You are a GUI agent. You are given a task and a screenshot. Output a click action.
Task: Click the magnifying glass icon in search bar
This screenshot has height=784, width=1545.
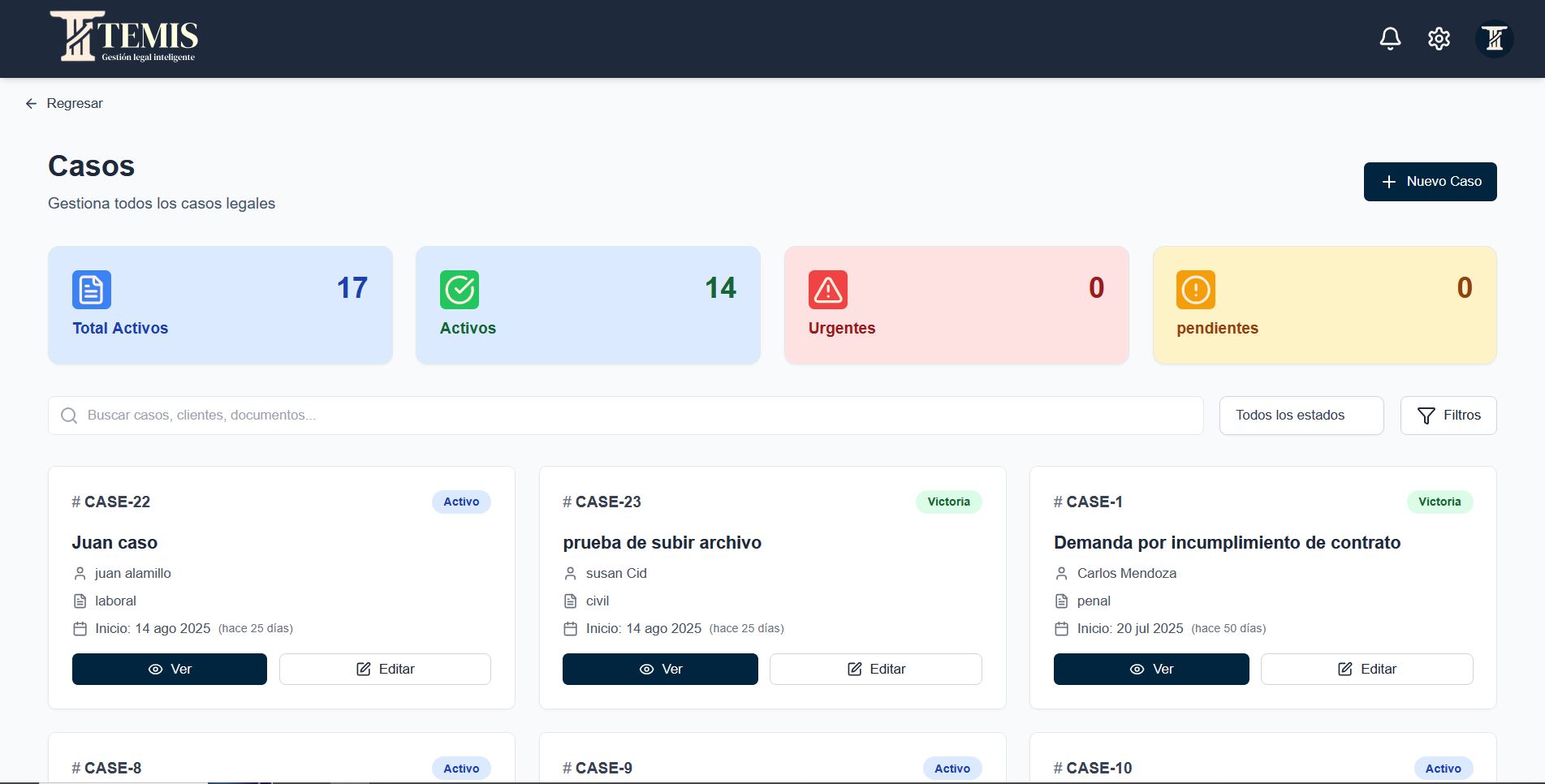68,415
